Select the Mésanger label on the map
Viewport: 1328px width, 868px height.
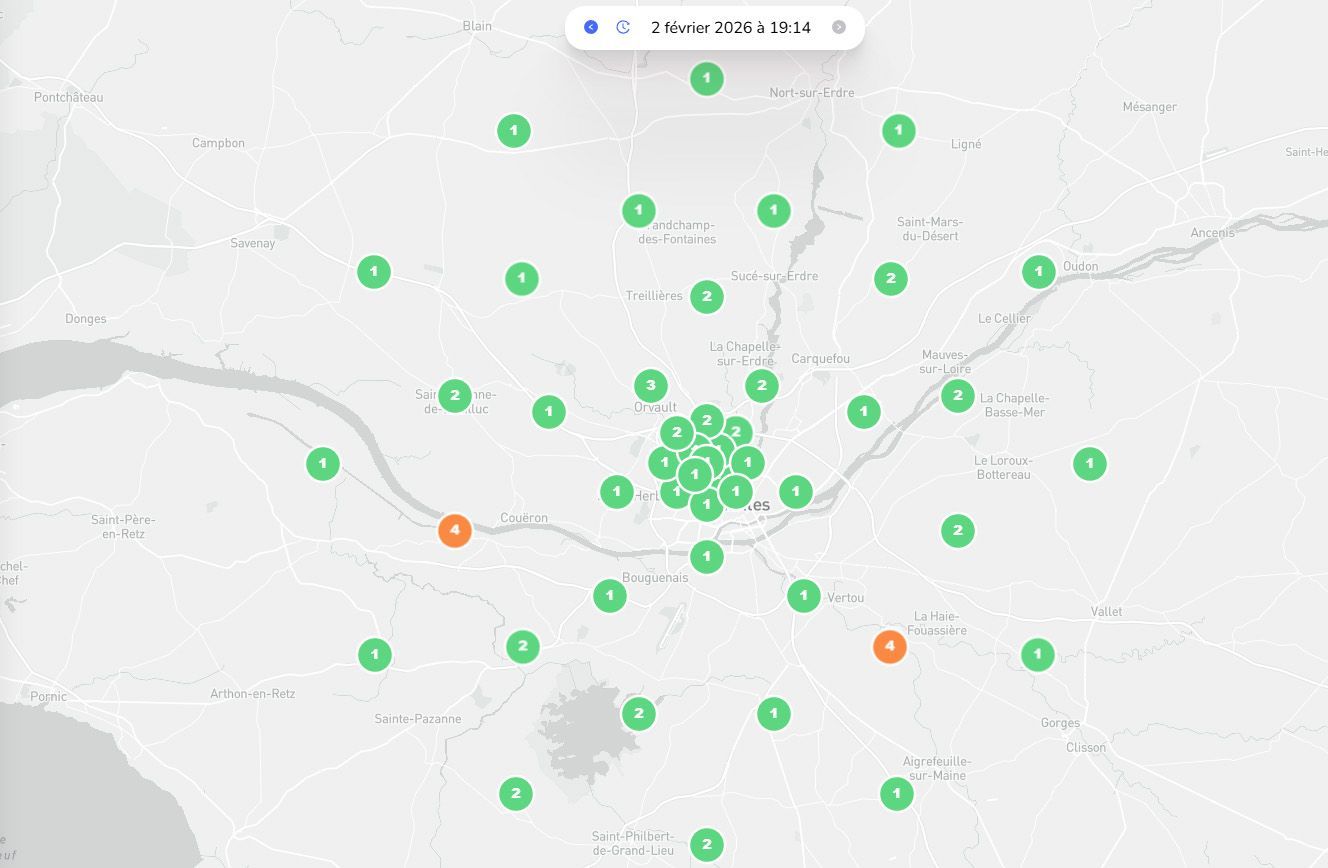(1149, 107)
